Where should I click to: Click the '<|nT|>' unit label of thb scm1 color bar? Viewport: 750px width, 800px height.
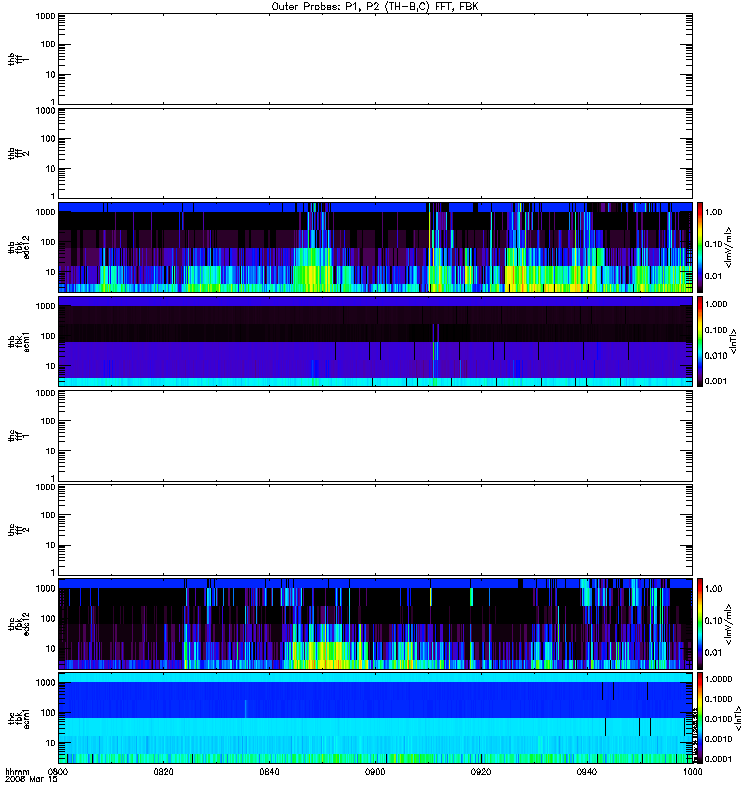733,341
